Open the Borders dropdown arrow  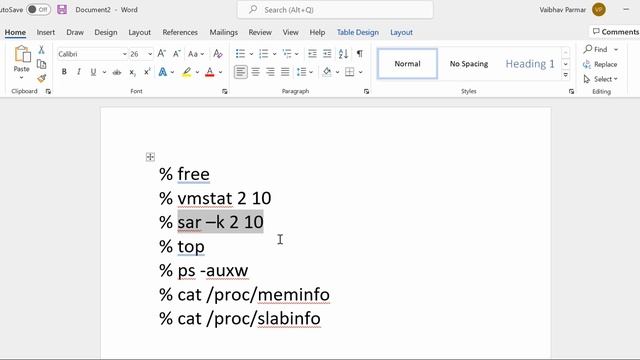(x=360, y=72)
